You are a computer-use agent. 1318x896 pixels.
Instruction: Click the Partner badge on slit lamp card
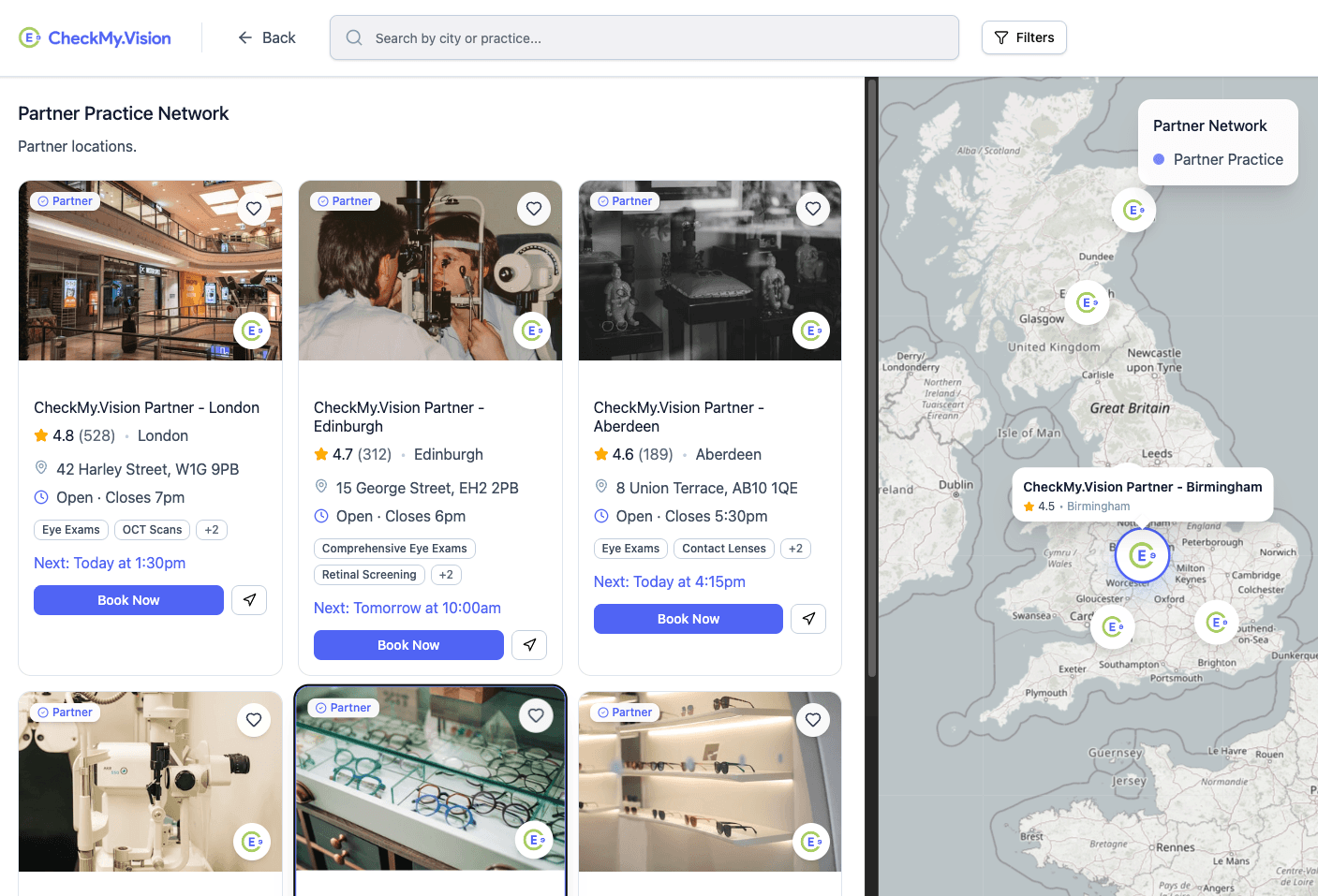pyautogui.click(x=66, y=712)
